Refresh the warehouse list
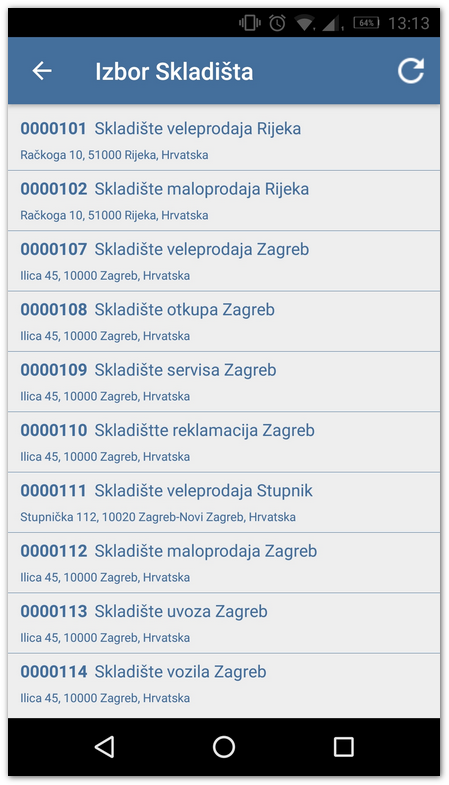This screenshot has height=785, width=449. pos(410,71)
